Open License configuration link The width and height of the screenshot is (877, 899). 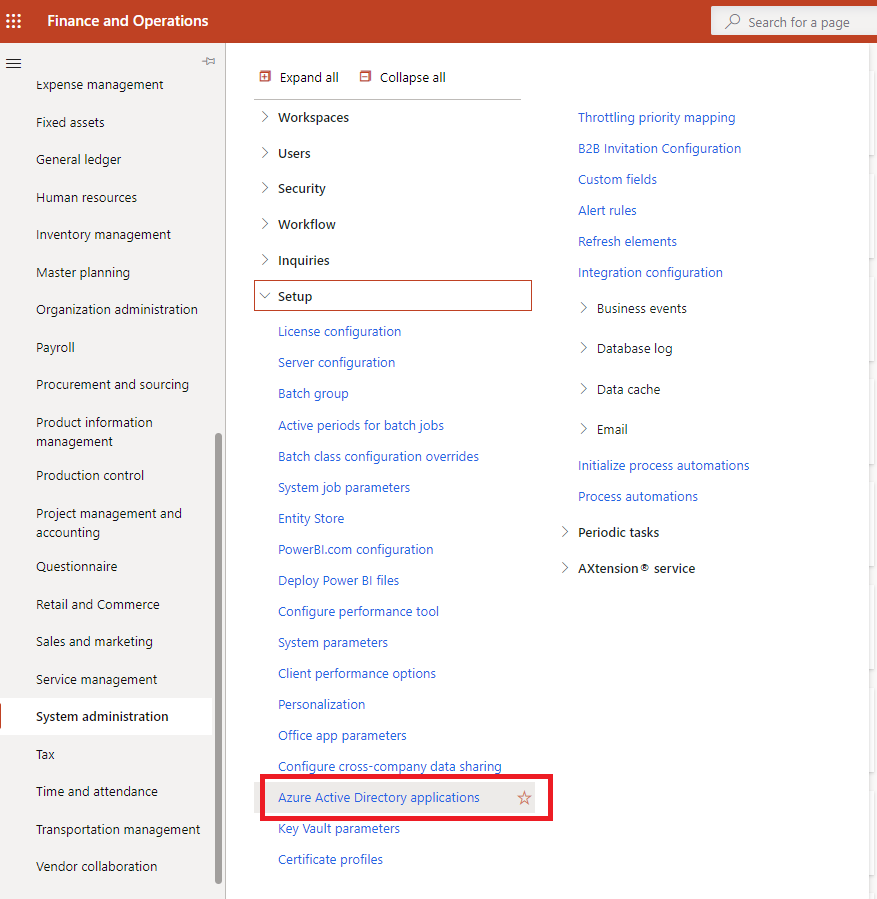[339, 331]
